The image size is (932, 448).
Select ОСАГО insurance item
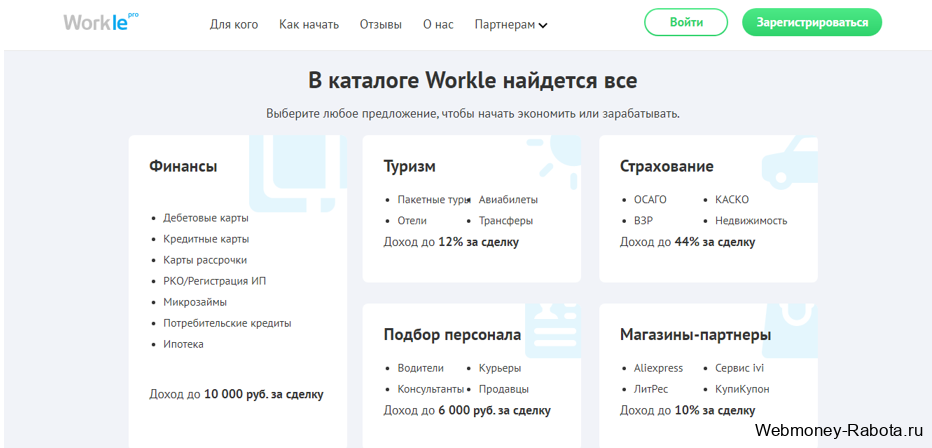[650, 200]
